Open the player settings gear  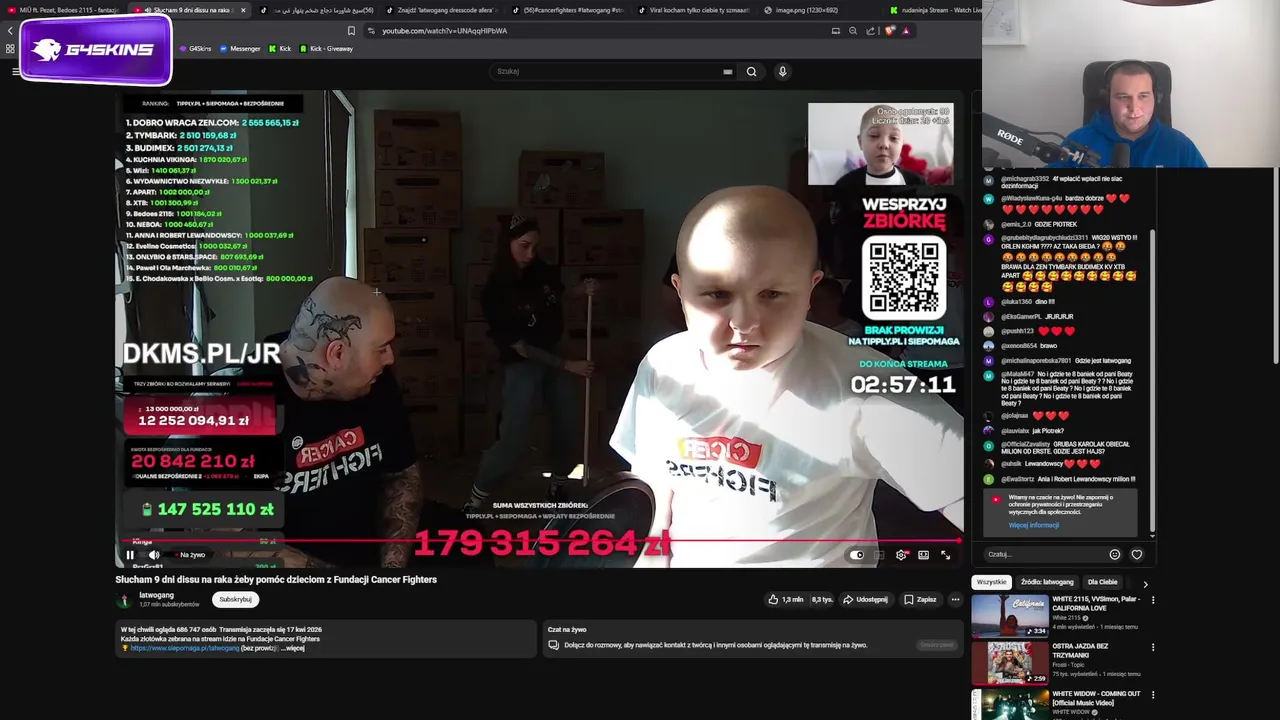pyautogui.click(x=901, y=555)
